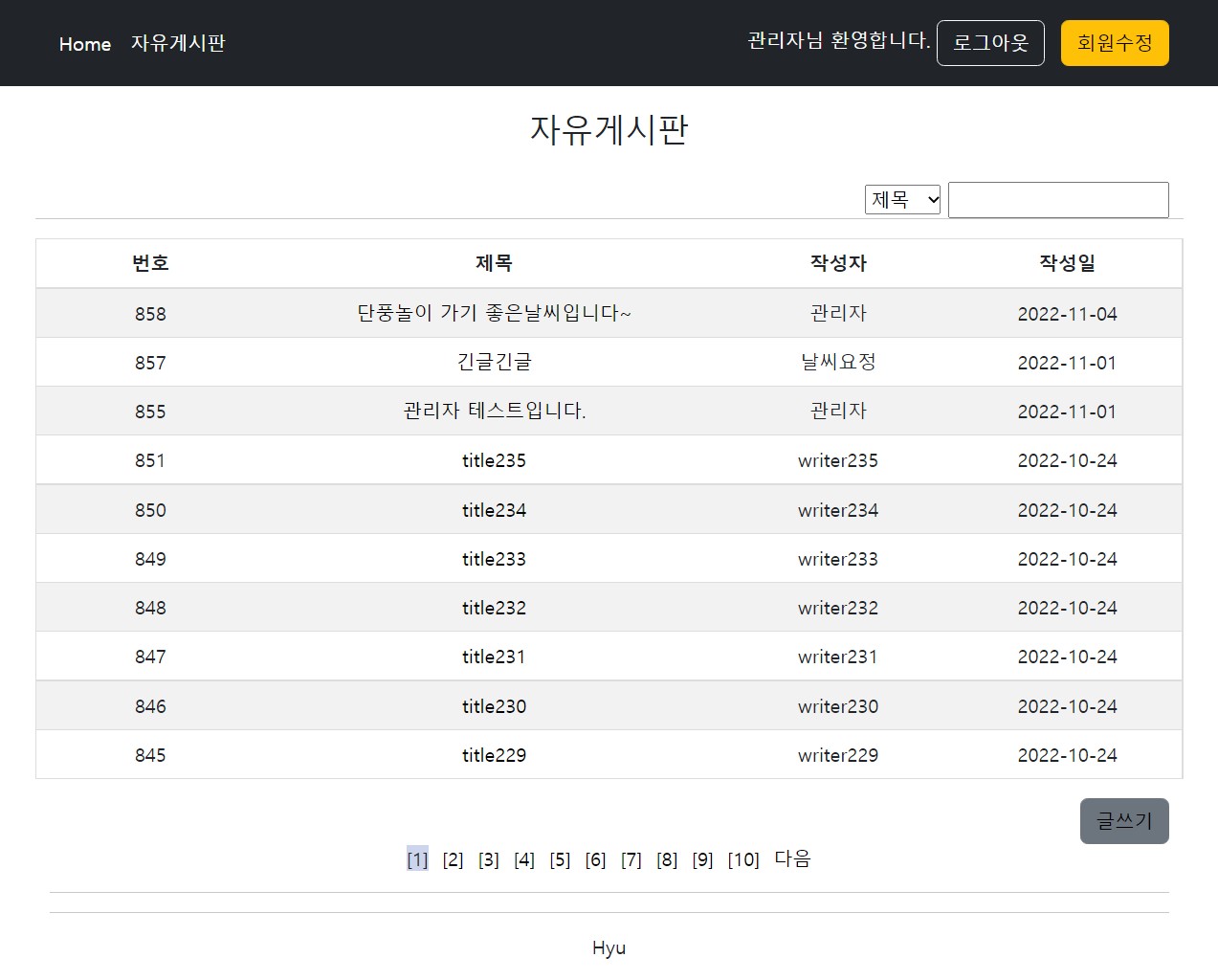The height and width of the screenshot is (980, 1218).
Task: Click author writer235 cell
Action: click(838, 460)
